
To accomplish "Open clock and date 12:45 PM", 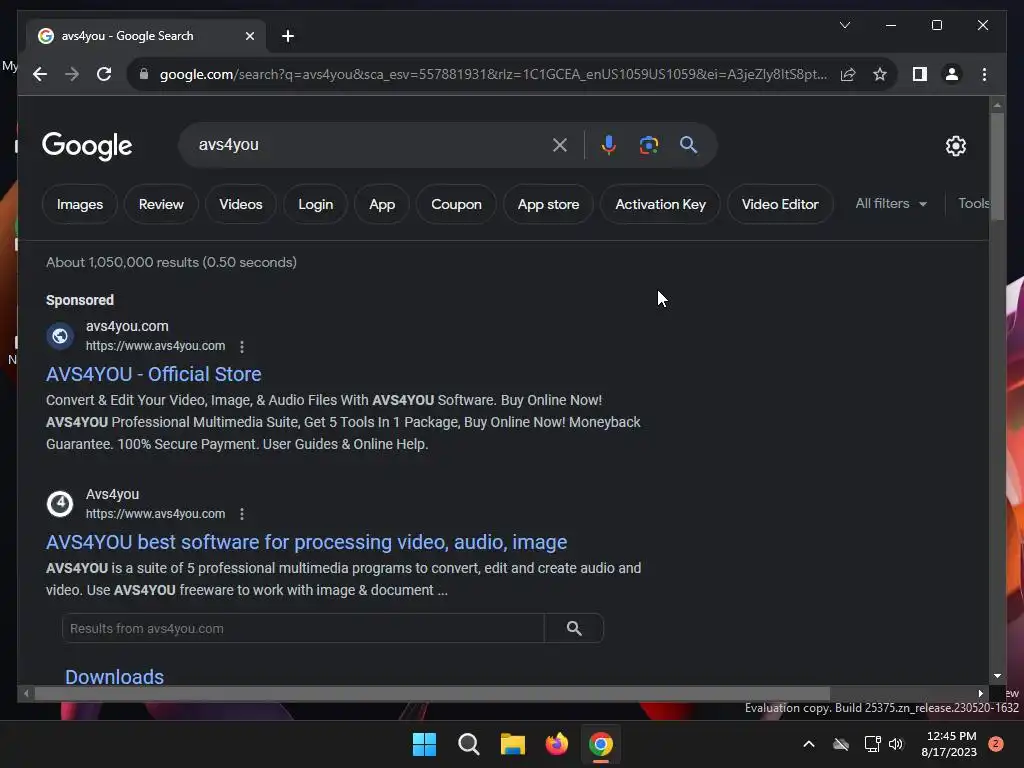I will [x=950, y=744].
